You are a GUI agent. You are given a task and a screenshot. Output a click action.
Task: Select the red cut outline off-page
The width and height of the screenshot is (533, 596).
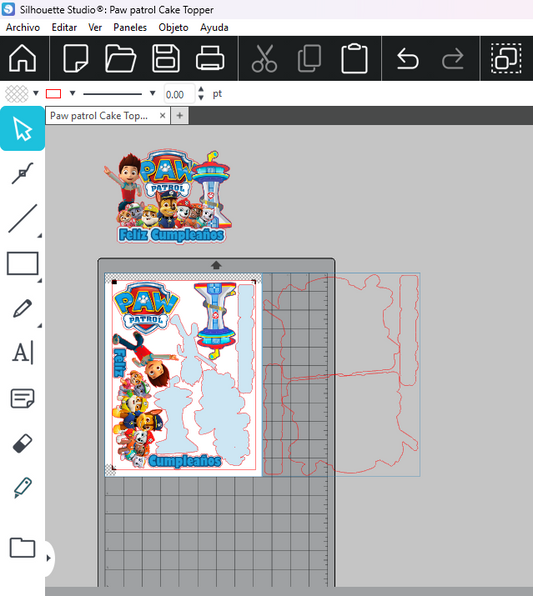click(341, 374)
